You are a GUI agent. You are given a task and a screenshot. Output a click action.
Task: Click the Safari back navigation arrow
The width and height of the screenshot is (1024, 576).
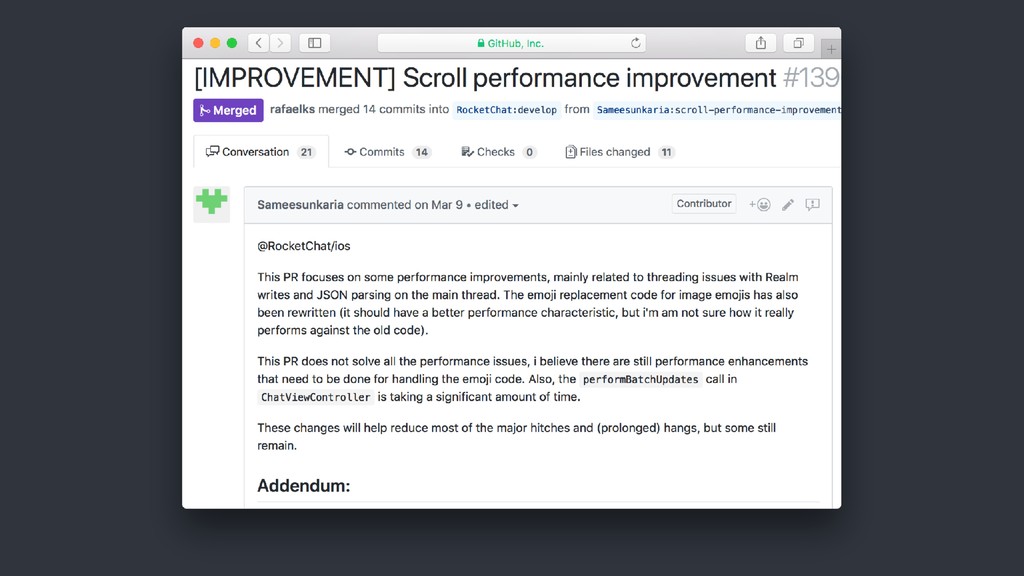[259, 43]
